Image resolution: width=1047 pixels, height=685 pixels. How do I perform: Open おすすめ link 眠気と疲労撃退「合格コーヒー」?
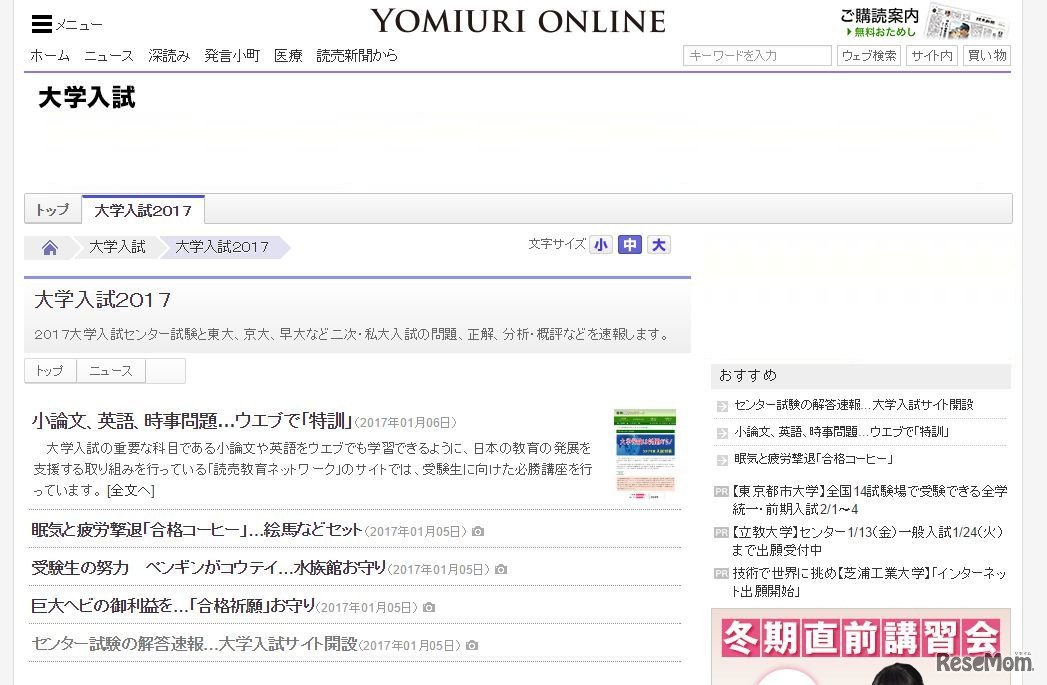pyautogui.click(x=813, y=459)
